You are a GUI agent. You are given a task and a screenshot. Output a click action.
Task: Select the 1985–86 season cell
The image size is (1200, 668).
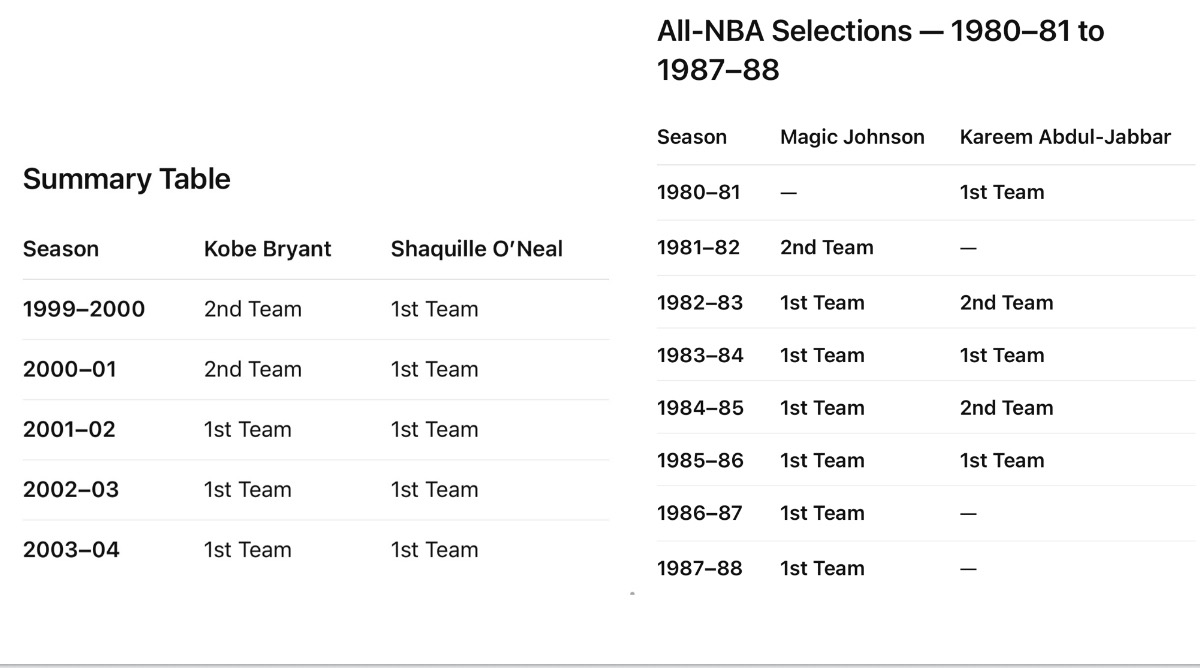pyautogui.click(x=700, y=460)
